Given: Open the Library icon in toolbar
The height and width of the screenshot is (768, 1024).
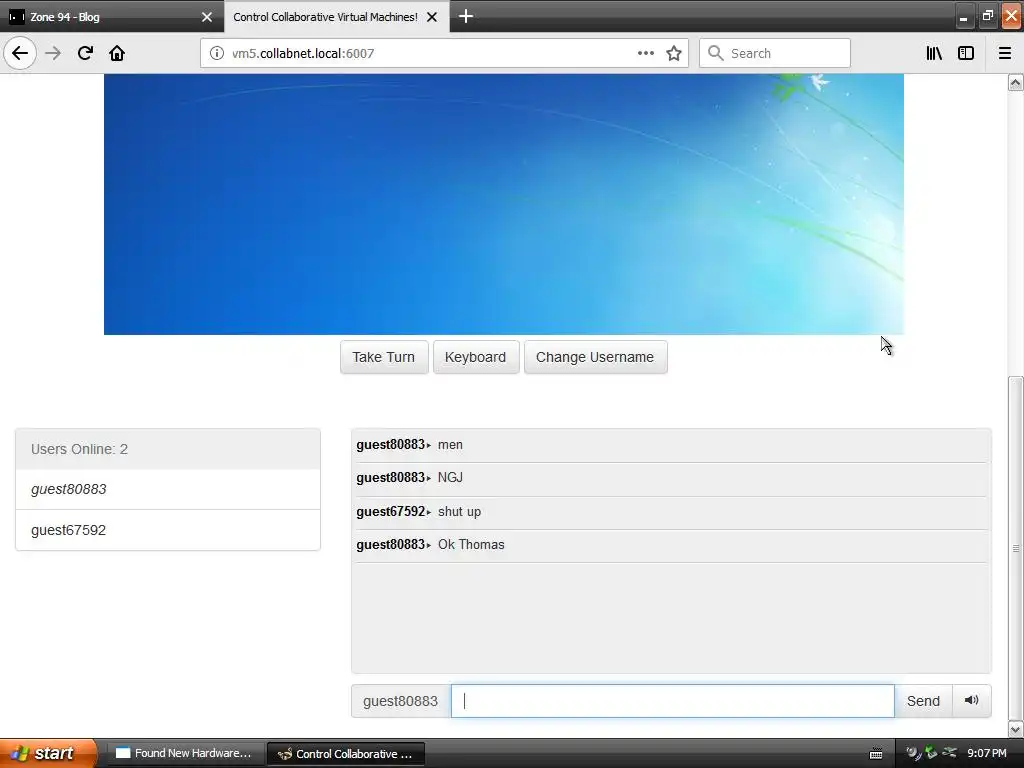Looking at the screenshot, I should pyautogui.click(x=934, y=53).
